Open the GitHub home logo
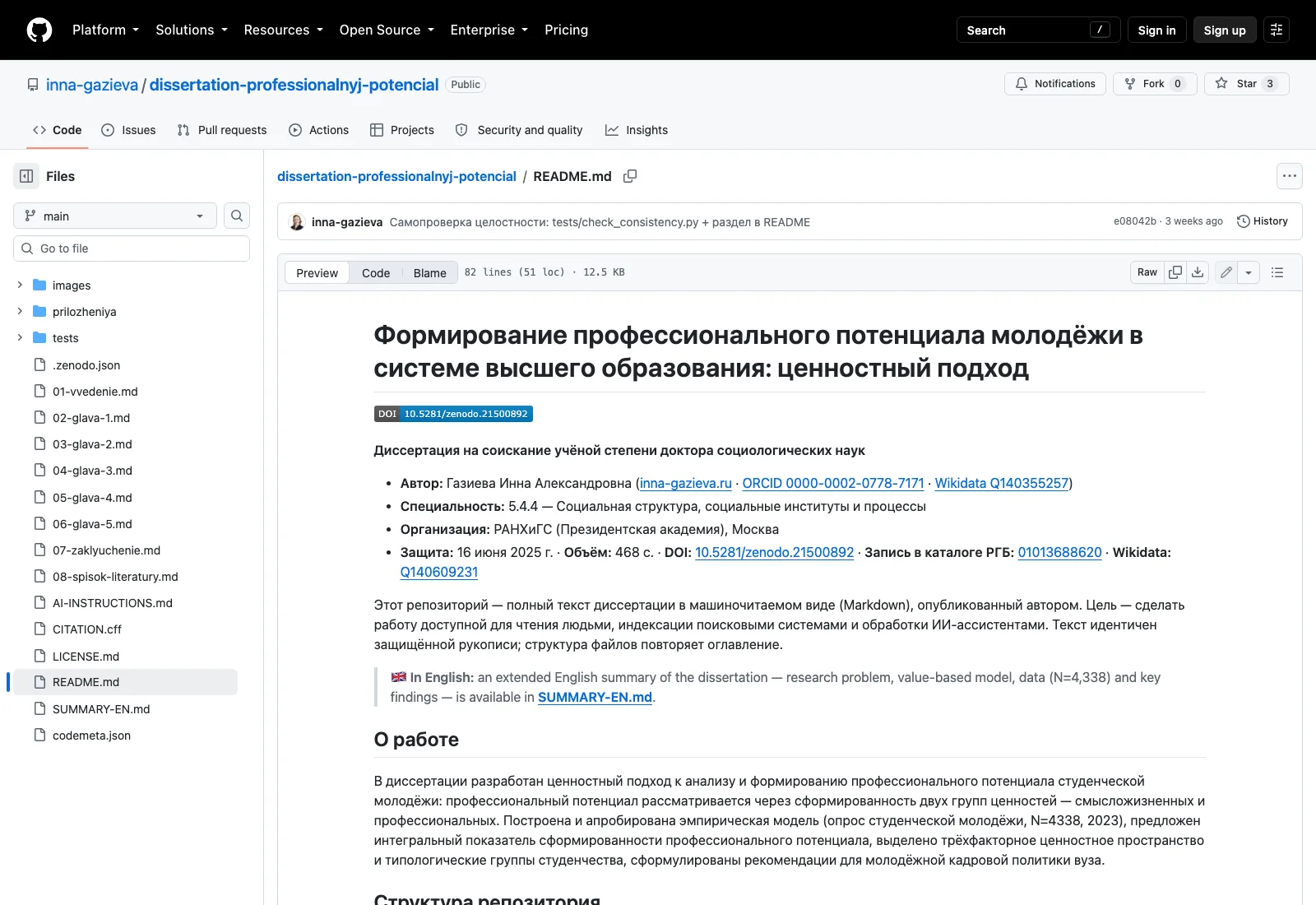1316x905 pixels. coord(39,30)
